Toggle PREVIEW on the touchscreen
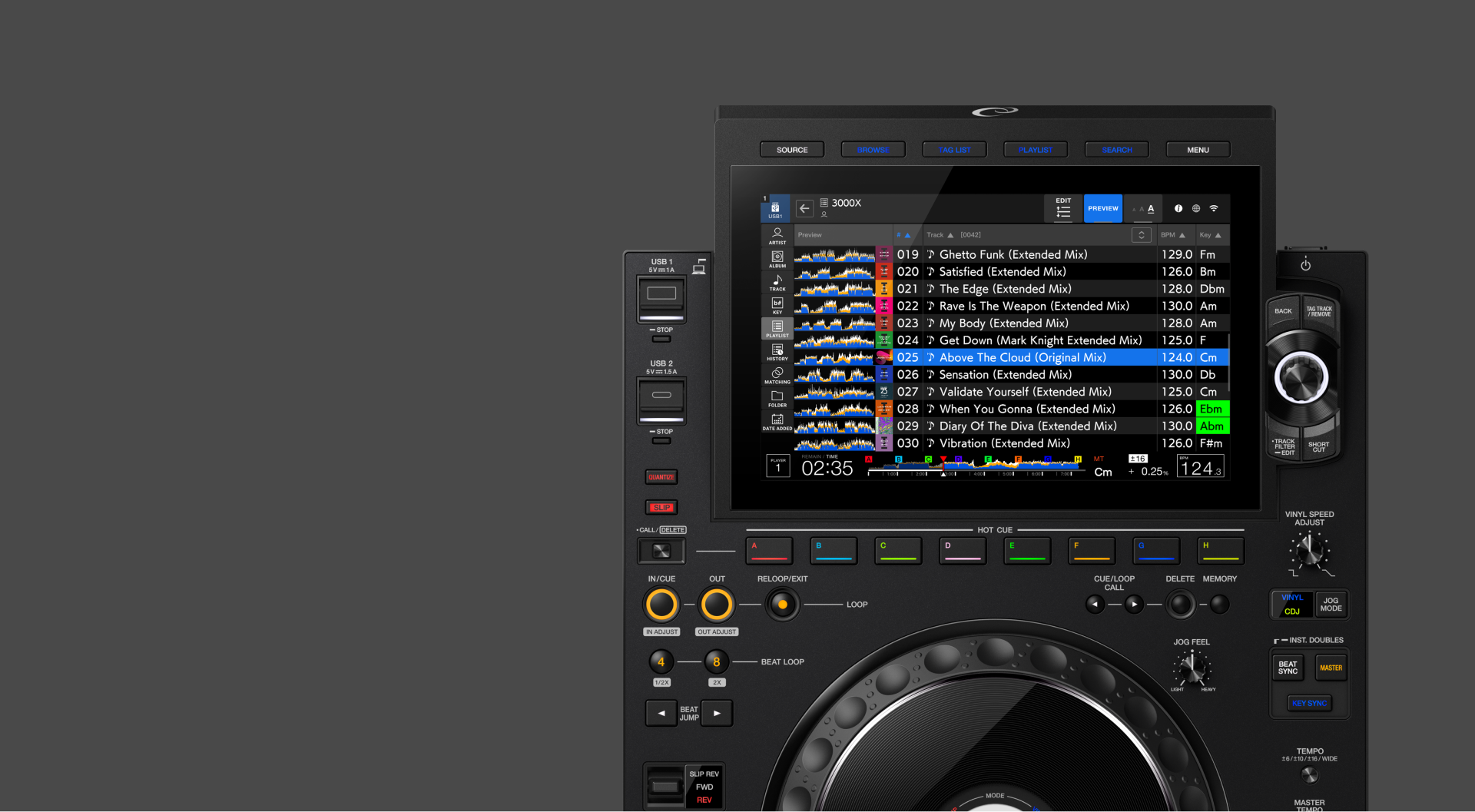Image resolution: width=1475 pixels, height=812 pixels. pyautogui.click(x=1103, y=208)
